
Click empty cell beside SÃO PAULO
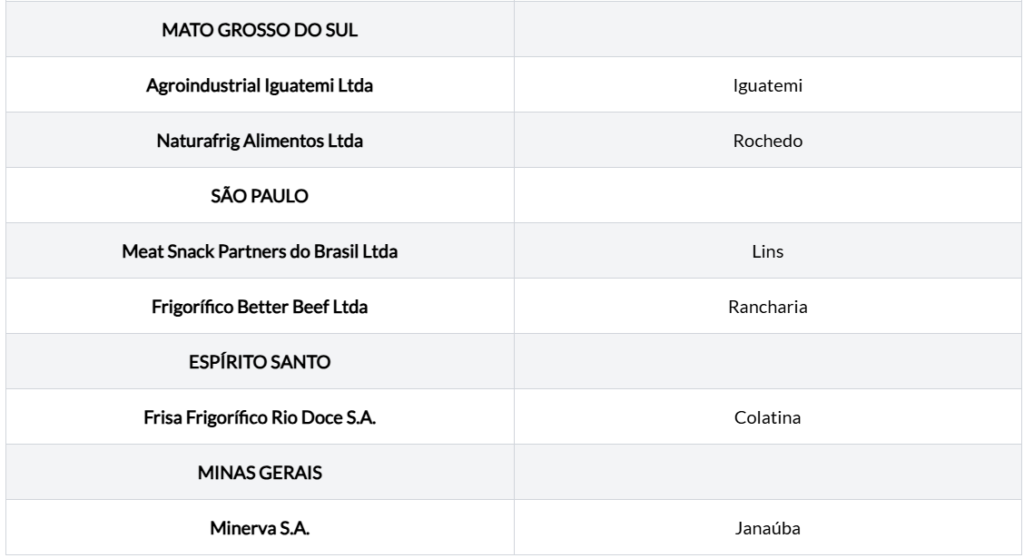click(x=768, y=195)
